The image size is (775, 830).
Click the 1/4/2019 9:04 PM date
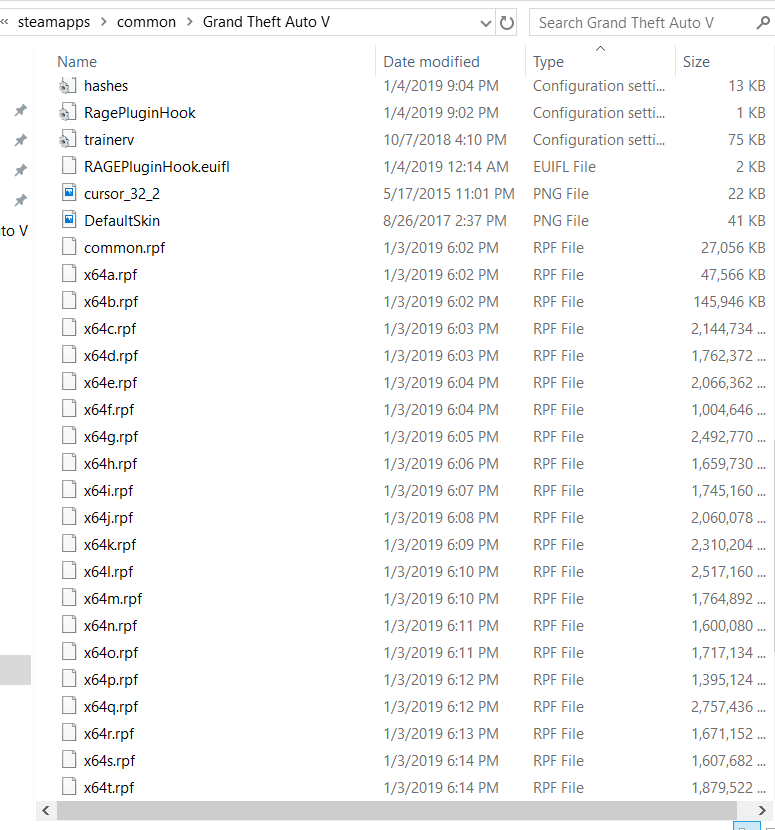pos(441,86)
